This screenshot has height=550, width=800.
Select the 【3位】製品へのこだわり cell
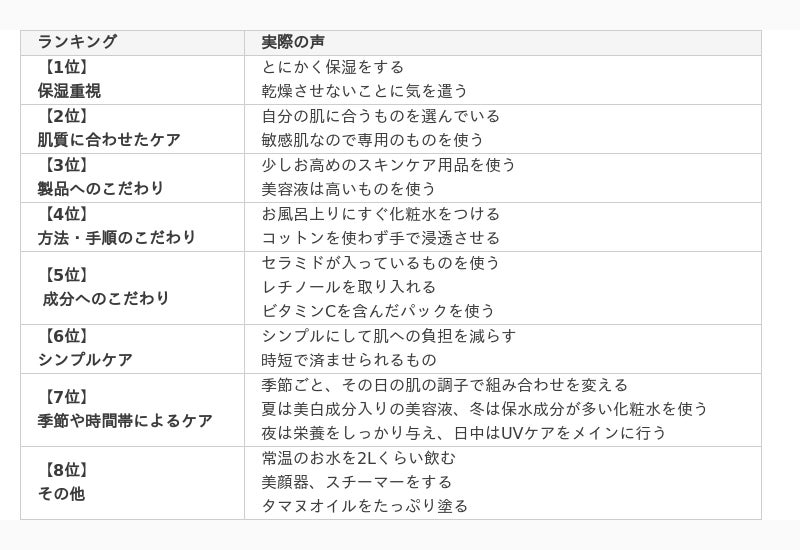point(132,178)
